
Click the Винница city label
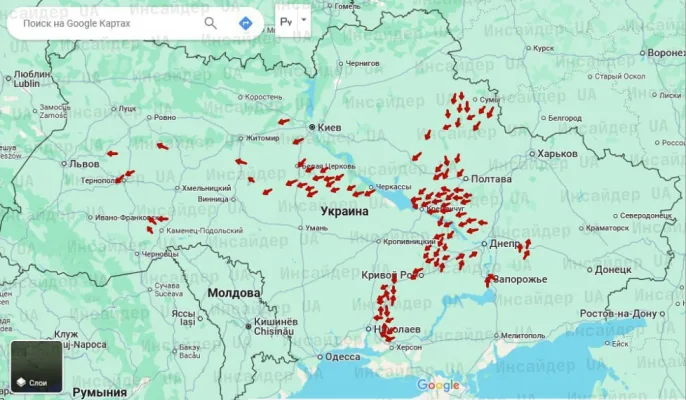pos(212,198)
